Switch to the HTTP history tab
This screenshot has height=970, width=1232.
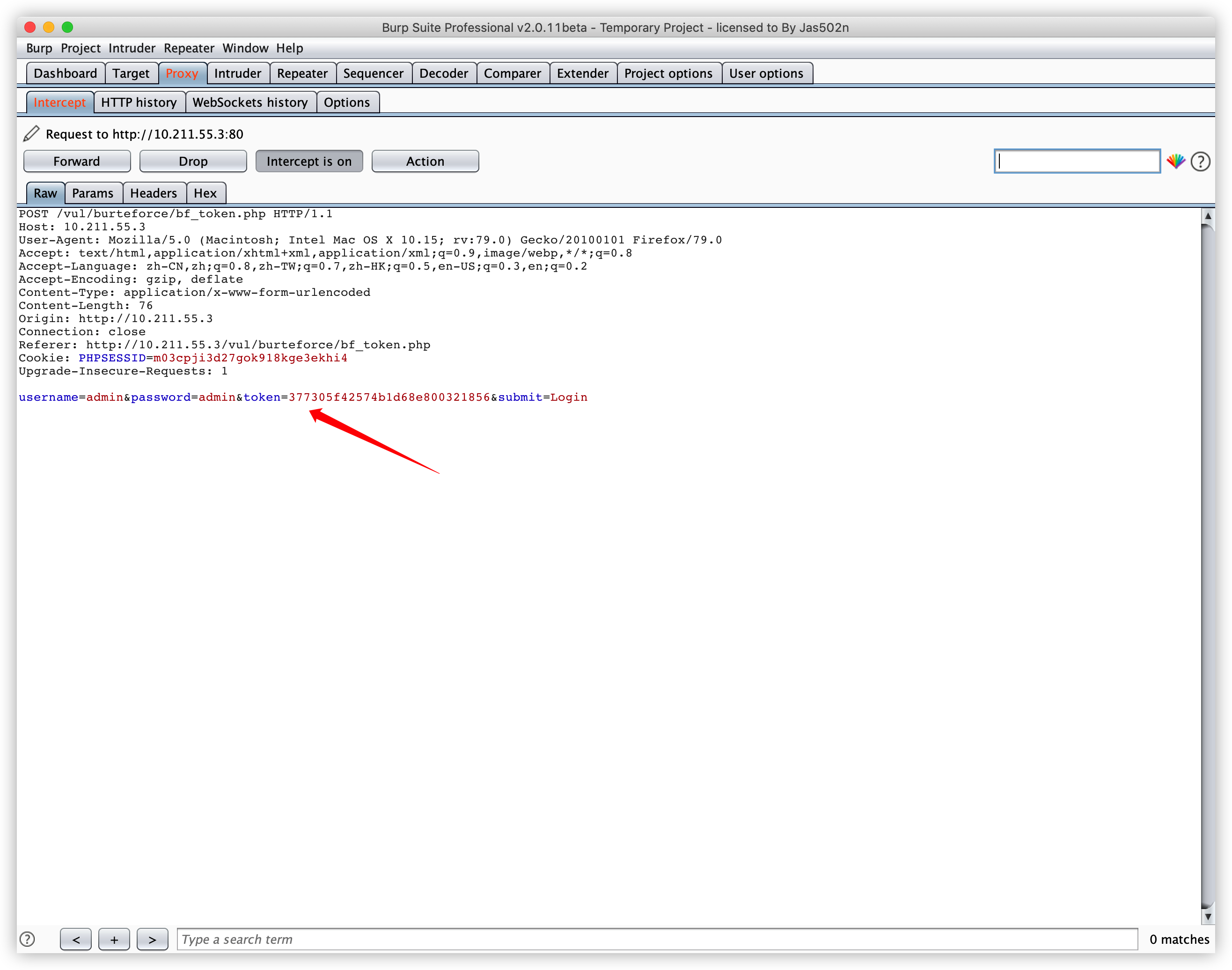tap(139, 102)
